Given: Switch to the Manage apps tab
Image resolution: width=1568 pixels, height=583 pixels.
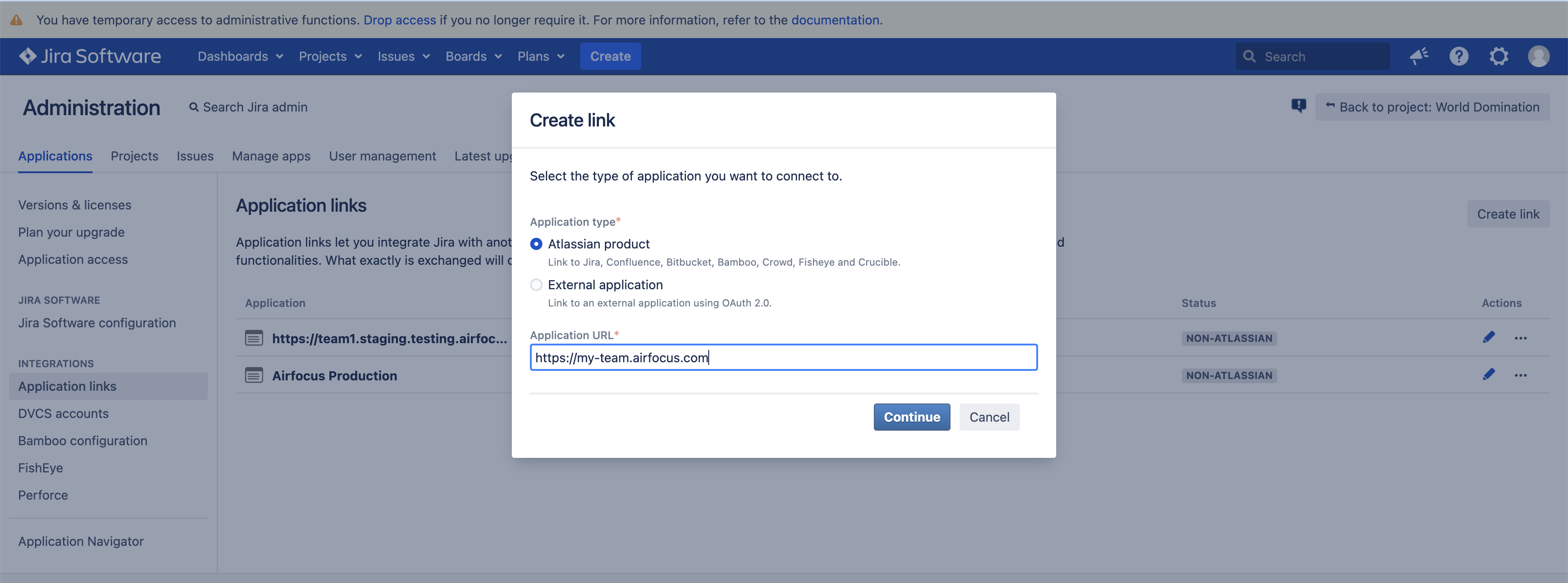Looking at the screenshot, I should 271,156.
